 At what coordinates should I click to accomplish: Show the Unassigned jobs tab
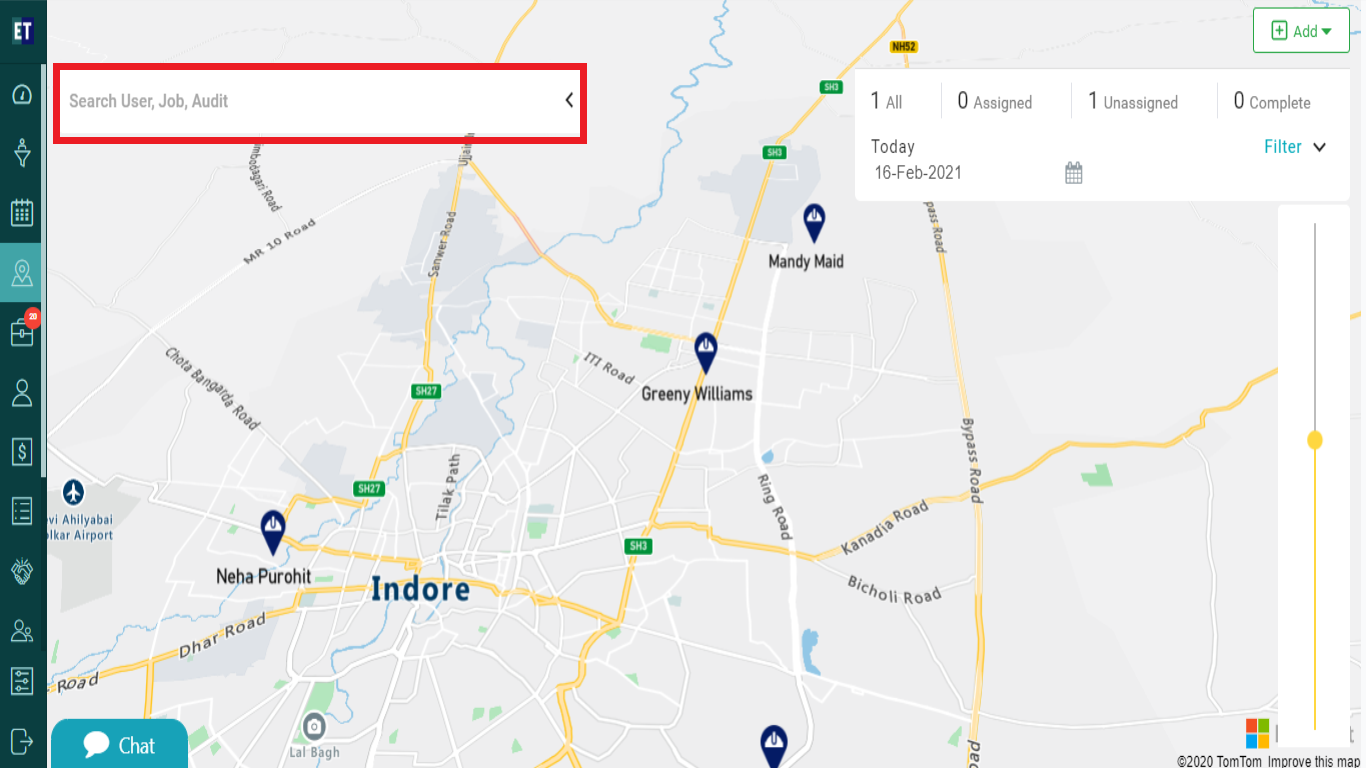(1133, 102)
